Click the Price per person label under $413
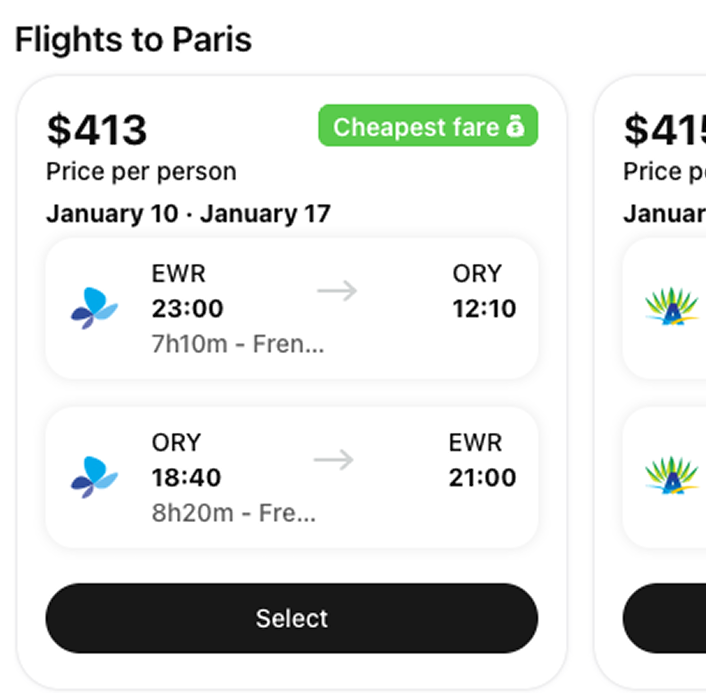This screenshot has width=706, height=693. (141, 172)
